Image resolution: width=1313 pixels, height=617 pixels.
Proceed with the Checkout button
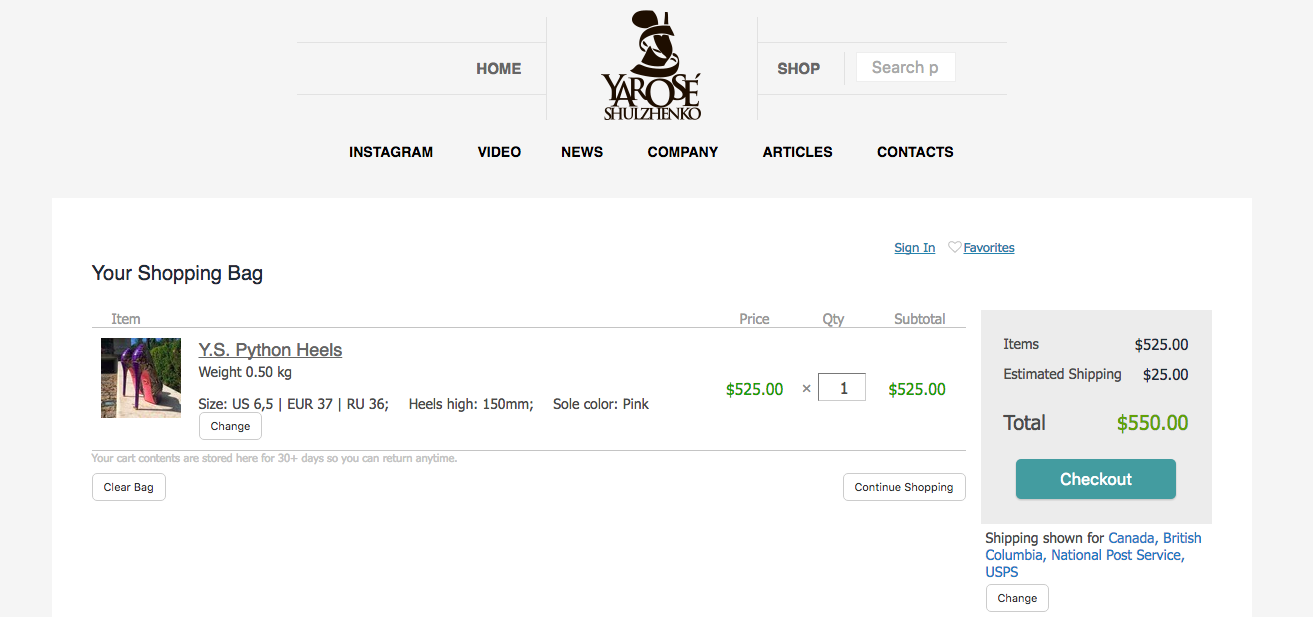pos(1095,479)
